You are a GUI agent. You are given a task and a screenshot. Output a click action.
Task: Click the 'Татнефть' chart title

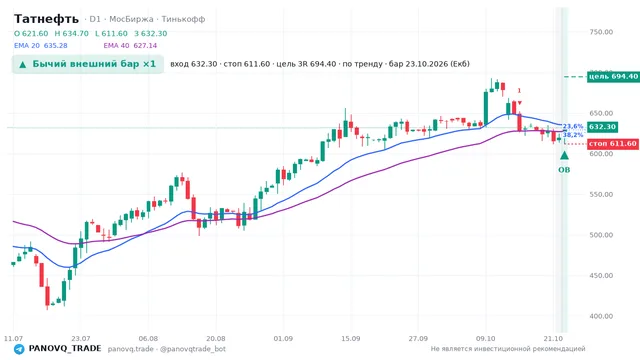pyautogui.click(x=46, y=19)
